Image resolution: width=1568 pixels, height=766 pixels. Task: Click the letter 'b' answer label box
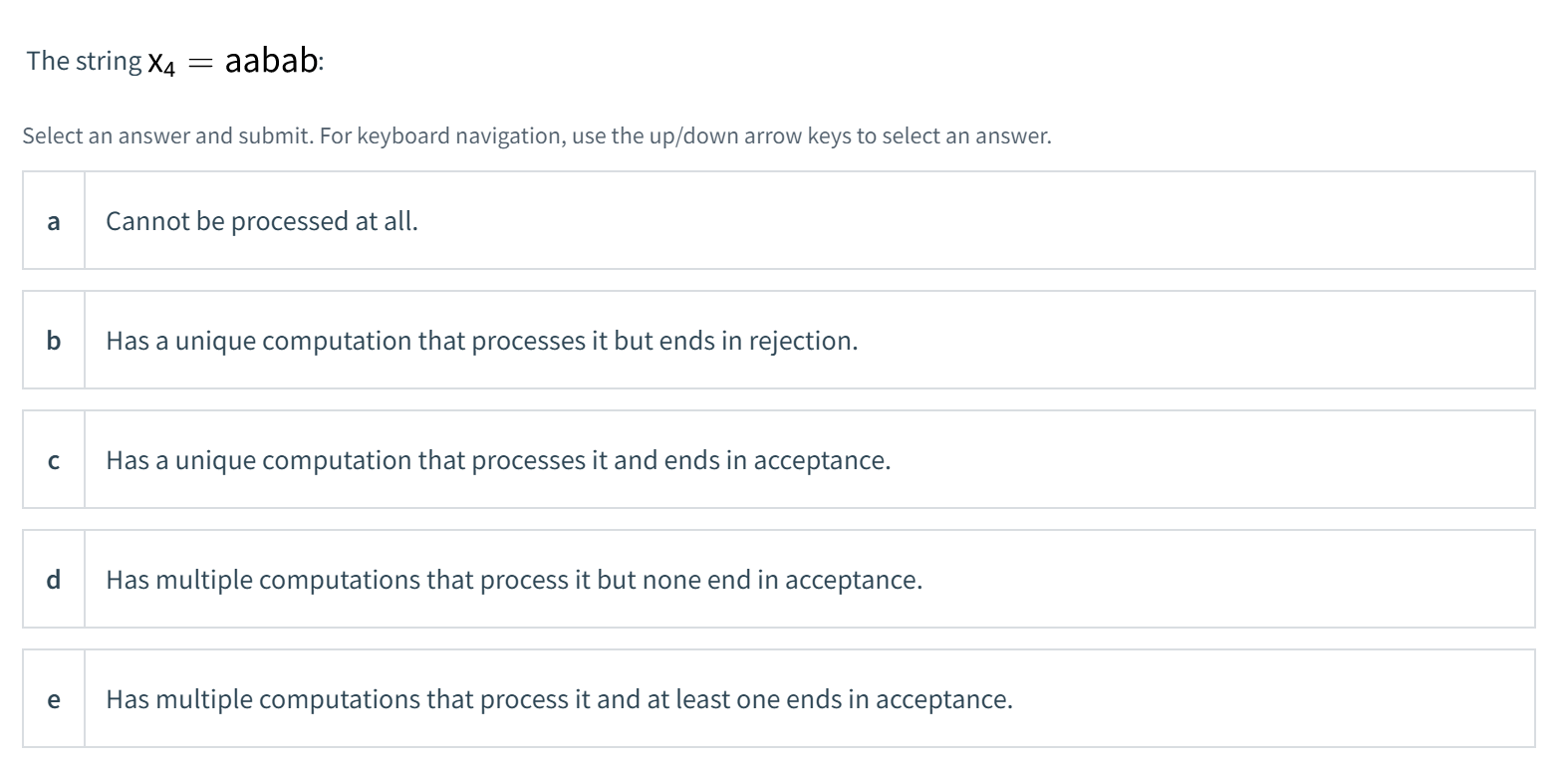click(x=54, y=341)
